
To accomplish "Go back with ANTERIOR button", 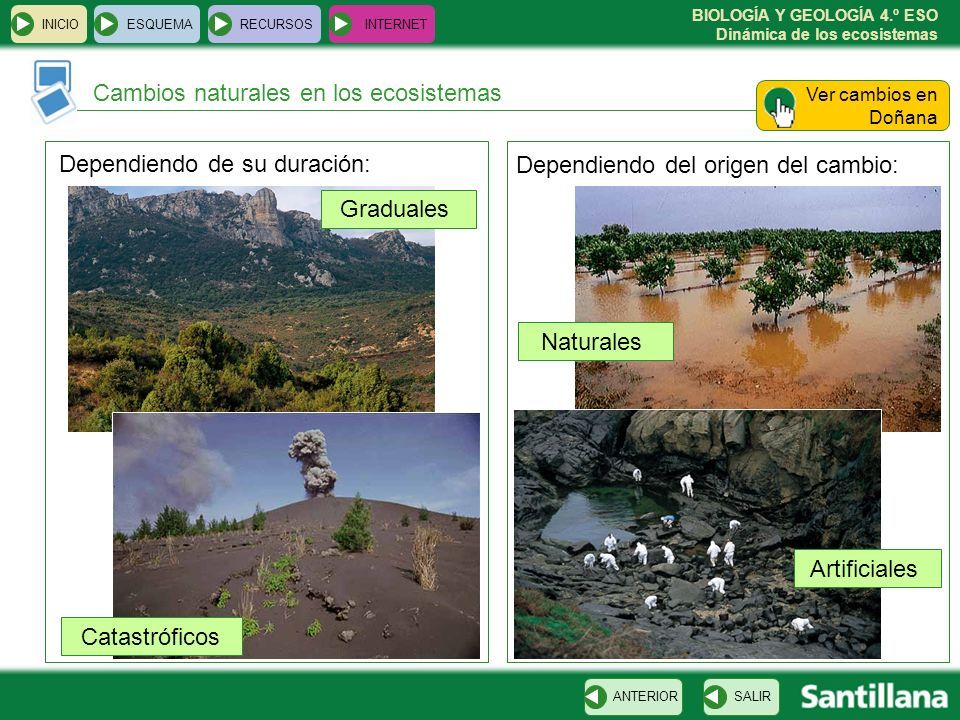I will coord(633,696).
